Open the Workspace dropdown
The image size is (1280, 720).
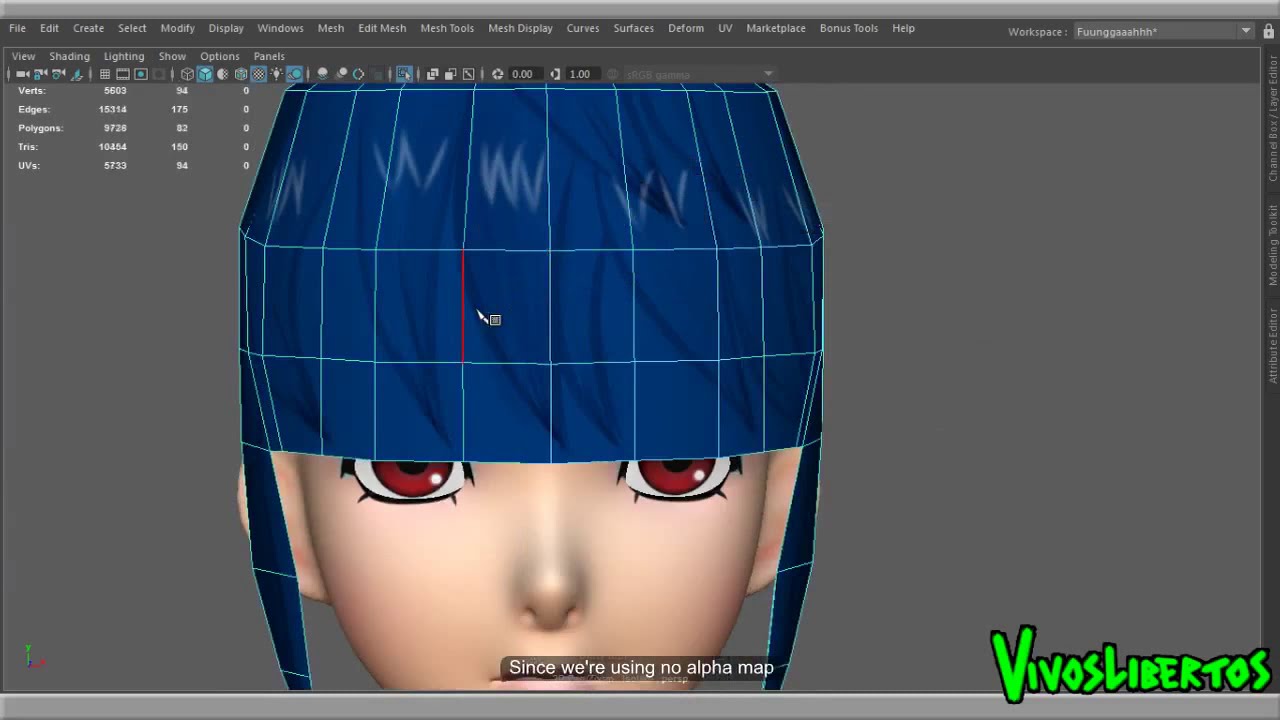(1163, 31)
